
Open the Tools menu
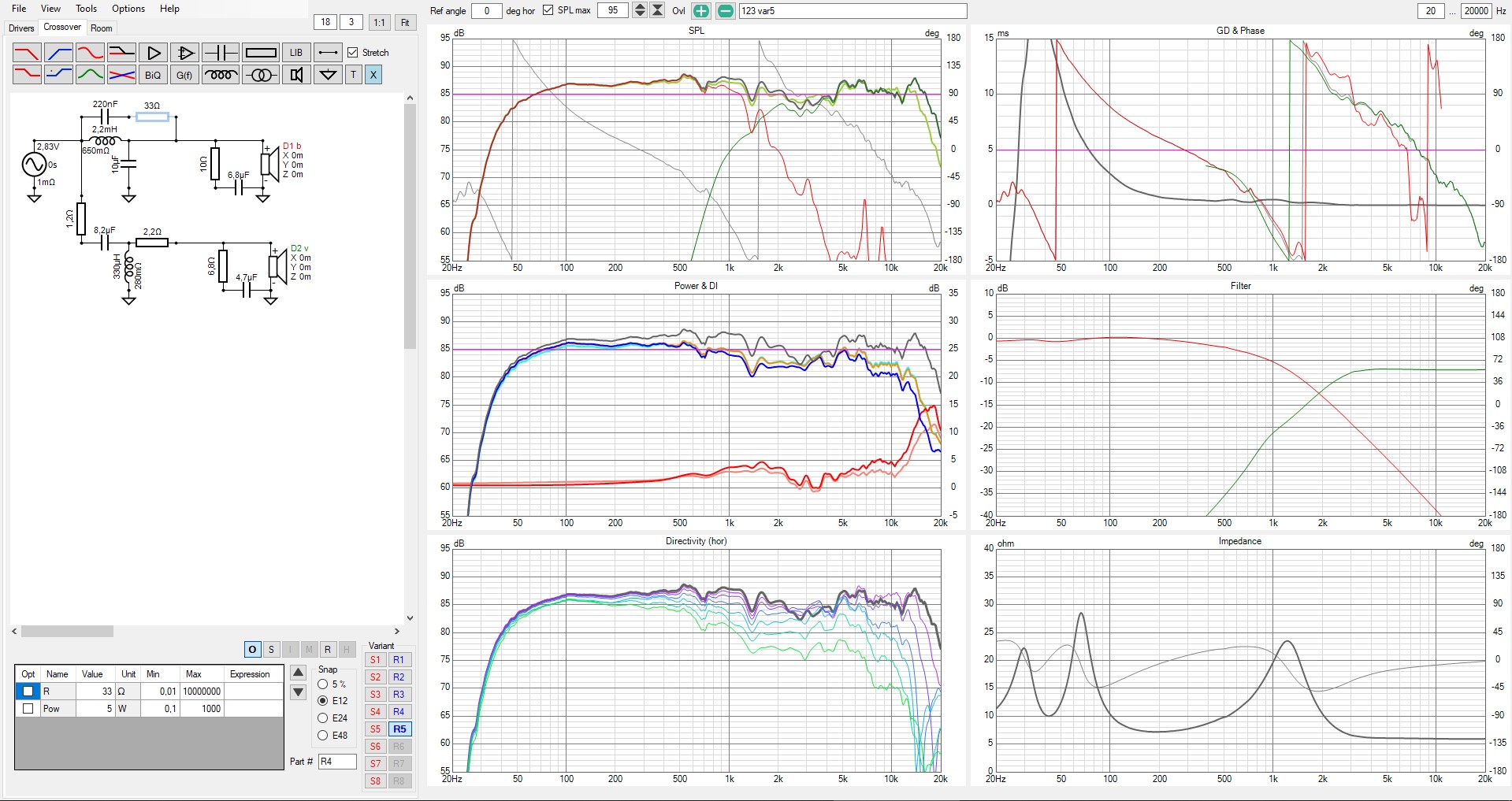pos(86,9)
